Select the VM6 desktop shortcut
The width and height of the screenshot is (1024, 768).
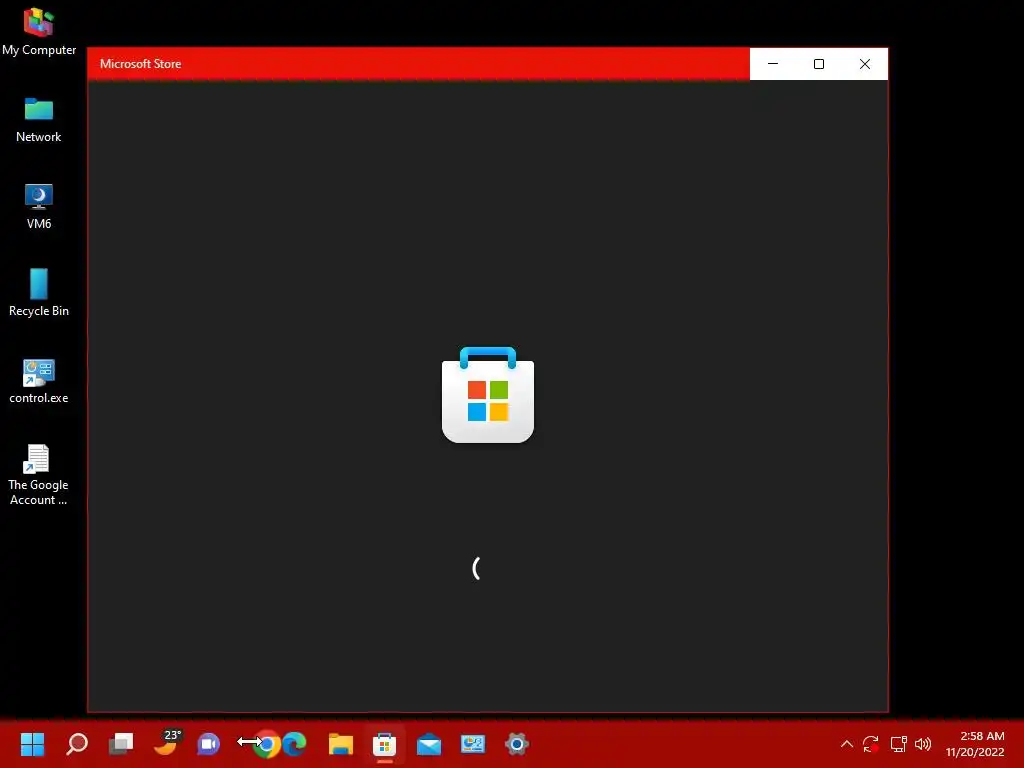point(39,206)
